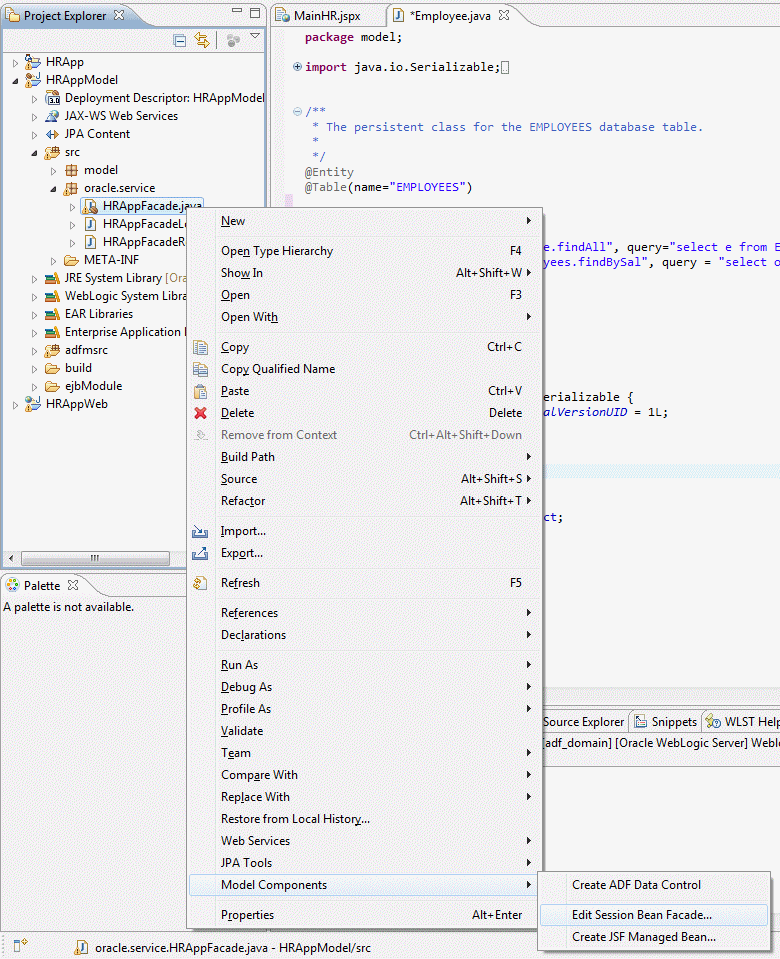Click the JAX-WS Web Services icon

[x=52, y=116]
